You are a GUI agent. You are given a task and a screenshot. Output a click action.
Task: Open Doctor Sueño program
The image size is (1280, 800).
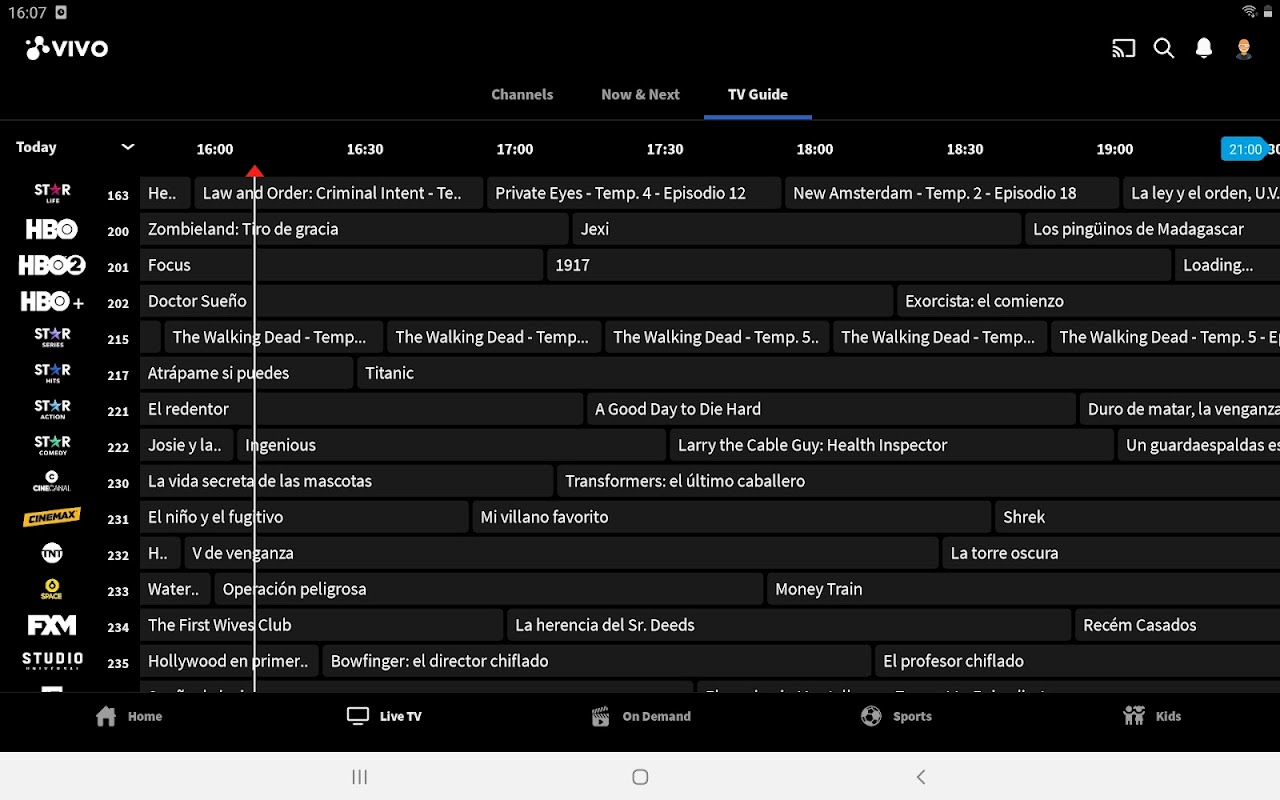(x=516, y=301)
